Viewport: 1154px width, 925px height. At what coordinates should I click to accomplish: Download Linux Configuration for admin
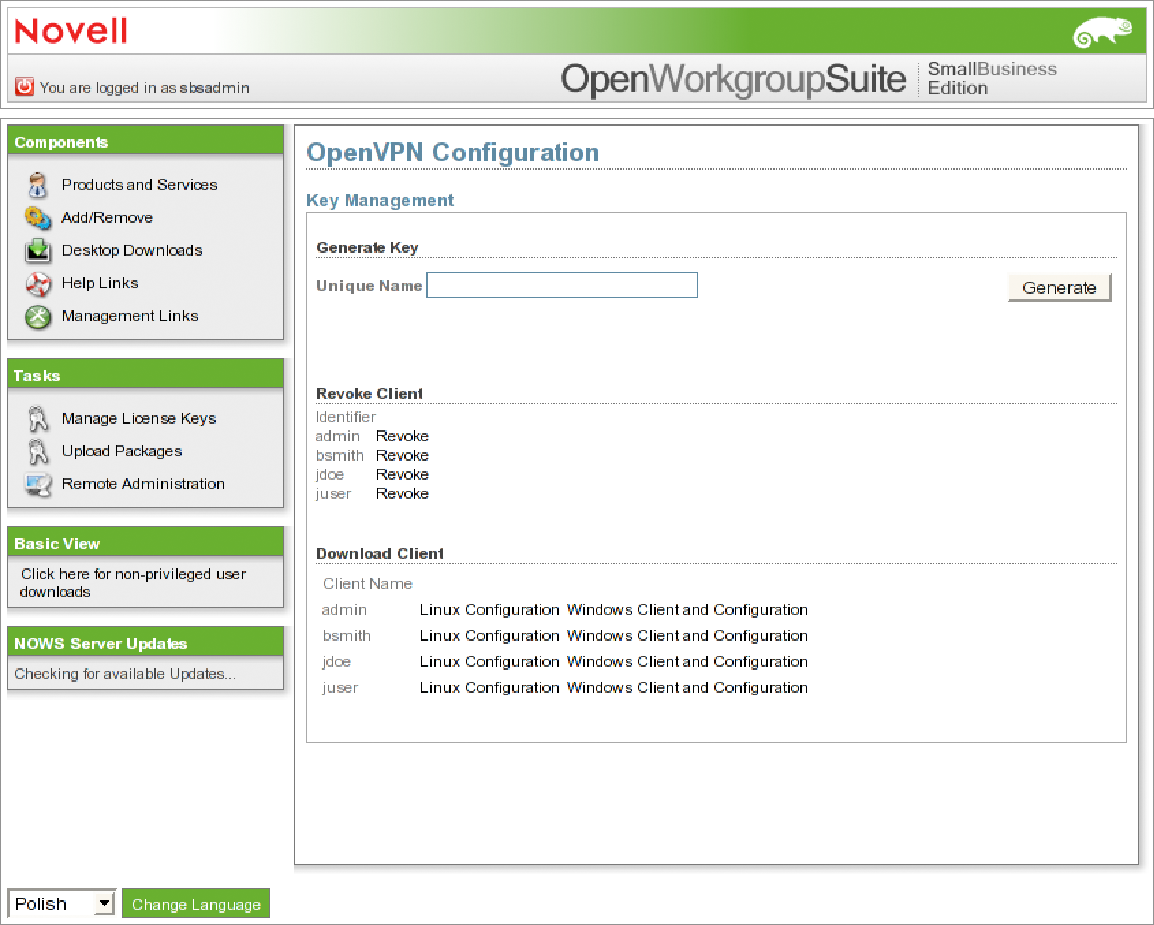pos(489,610)
